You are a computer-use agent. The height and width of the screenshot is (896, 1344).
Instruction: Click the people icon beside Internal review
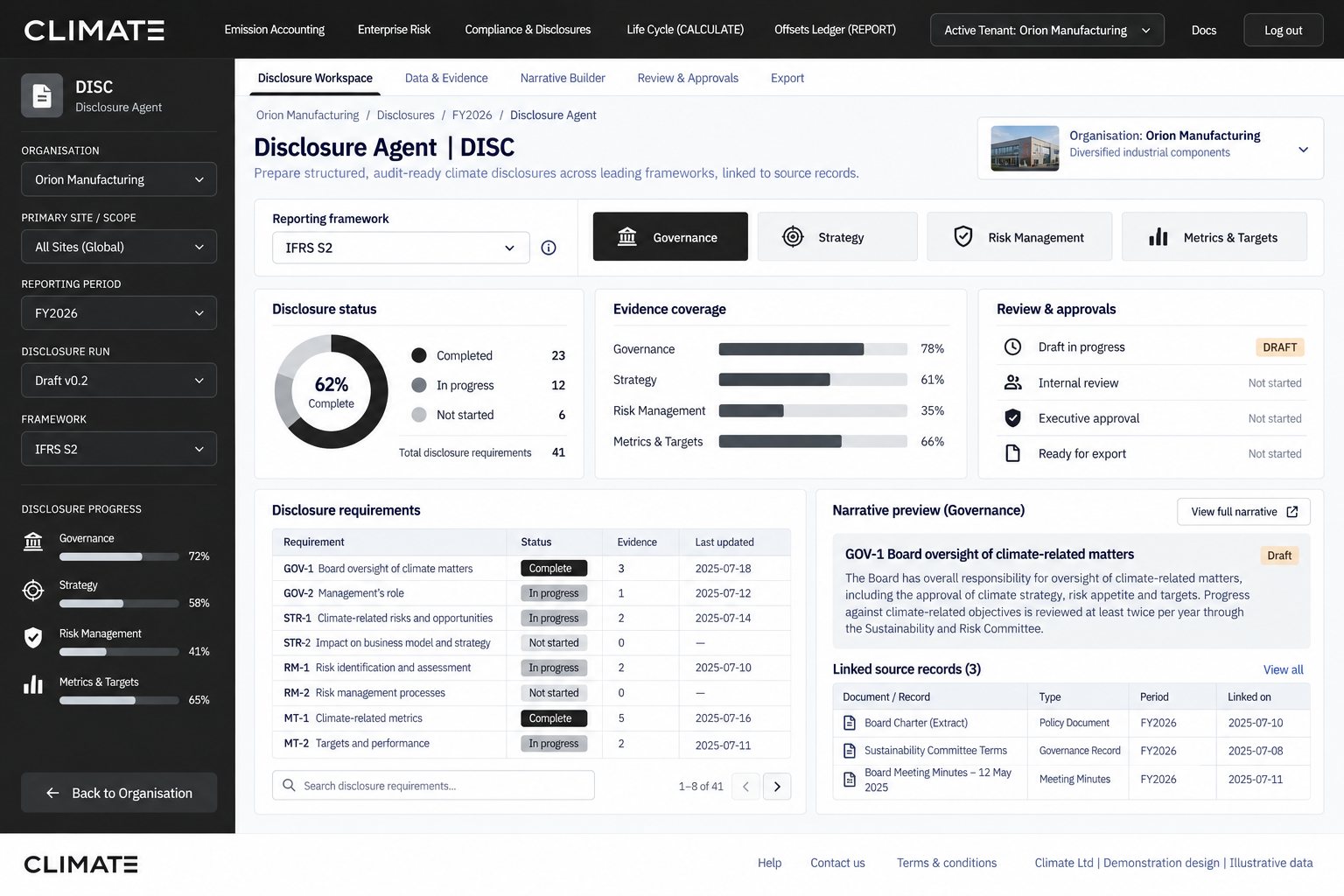(1012, 382)
